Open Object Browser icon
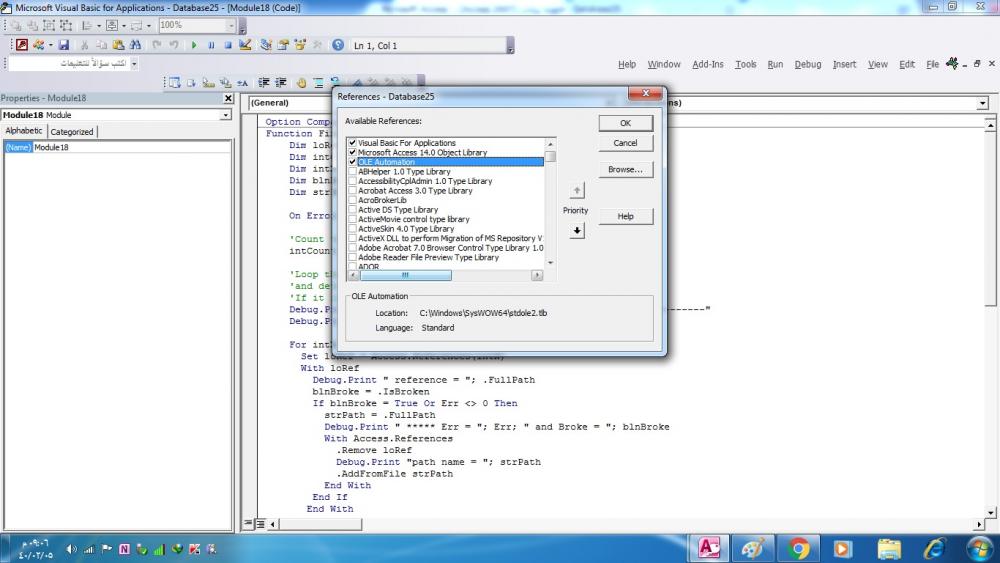The image size is (1000, 563). (300, 45)
